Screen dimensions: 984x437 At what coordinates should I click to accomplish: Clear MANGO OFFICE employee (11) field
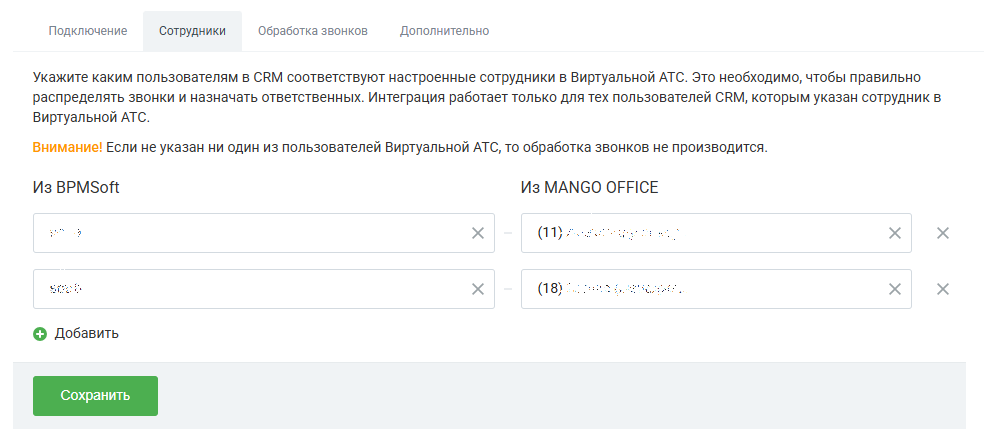pyautogui.click(x=895, y=233)
